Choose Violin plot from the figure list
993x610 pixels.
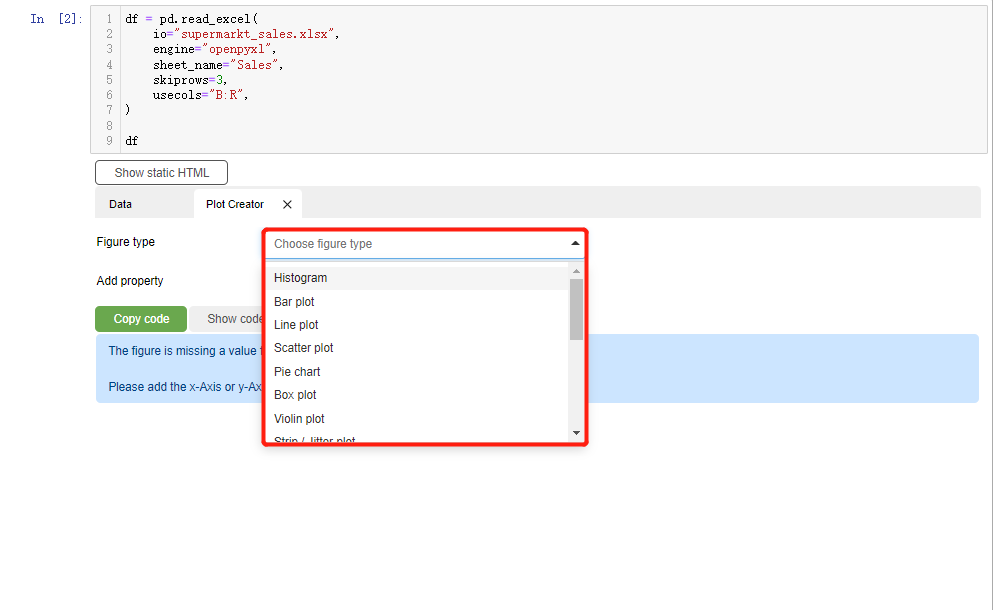point(417,419)
